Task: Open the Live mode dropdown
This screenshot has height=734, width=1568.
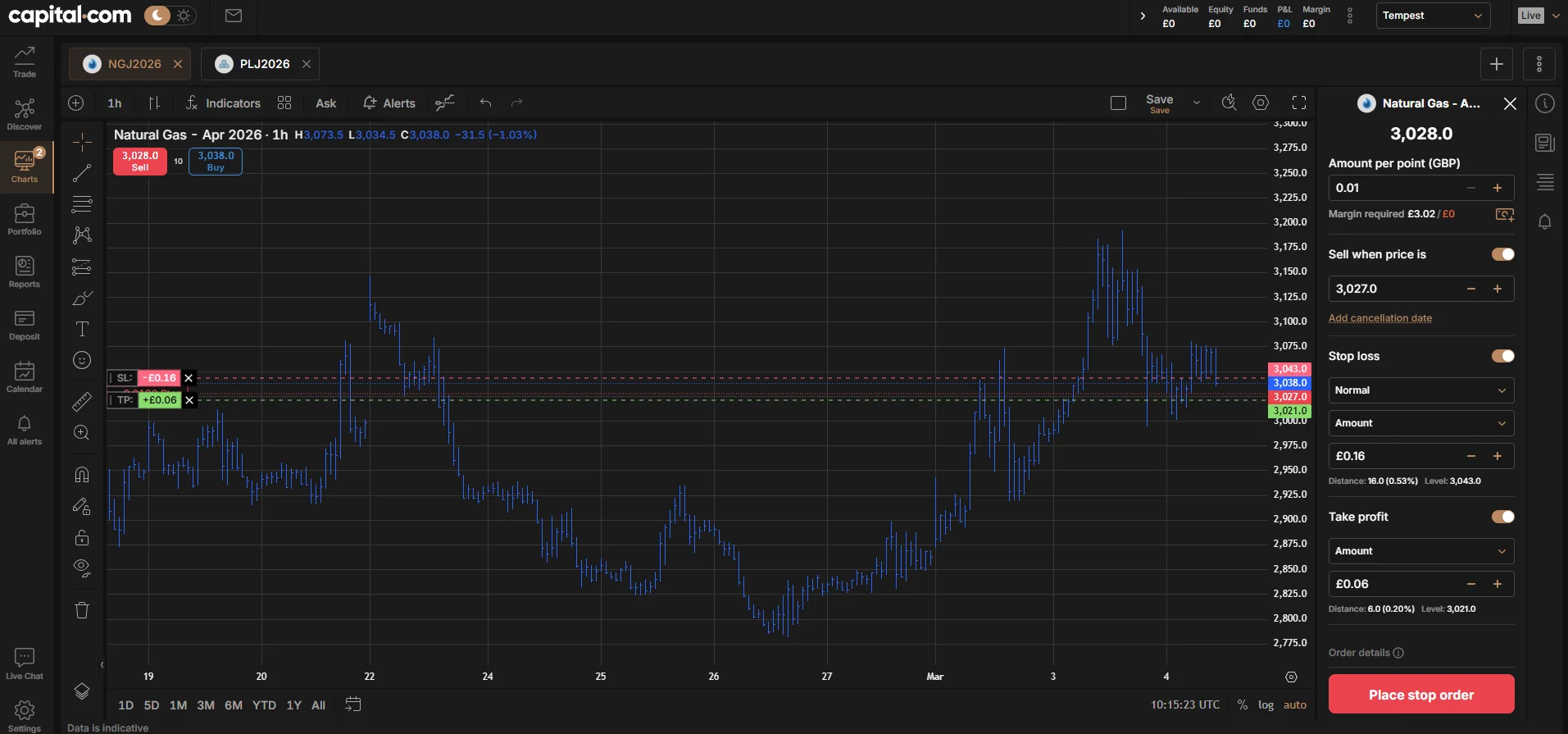Action: [1539, 16]
